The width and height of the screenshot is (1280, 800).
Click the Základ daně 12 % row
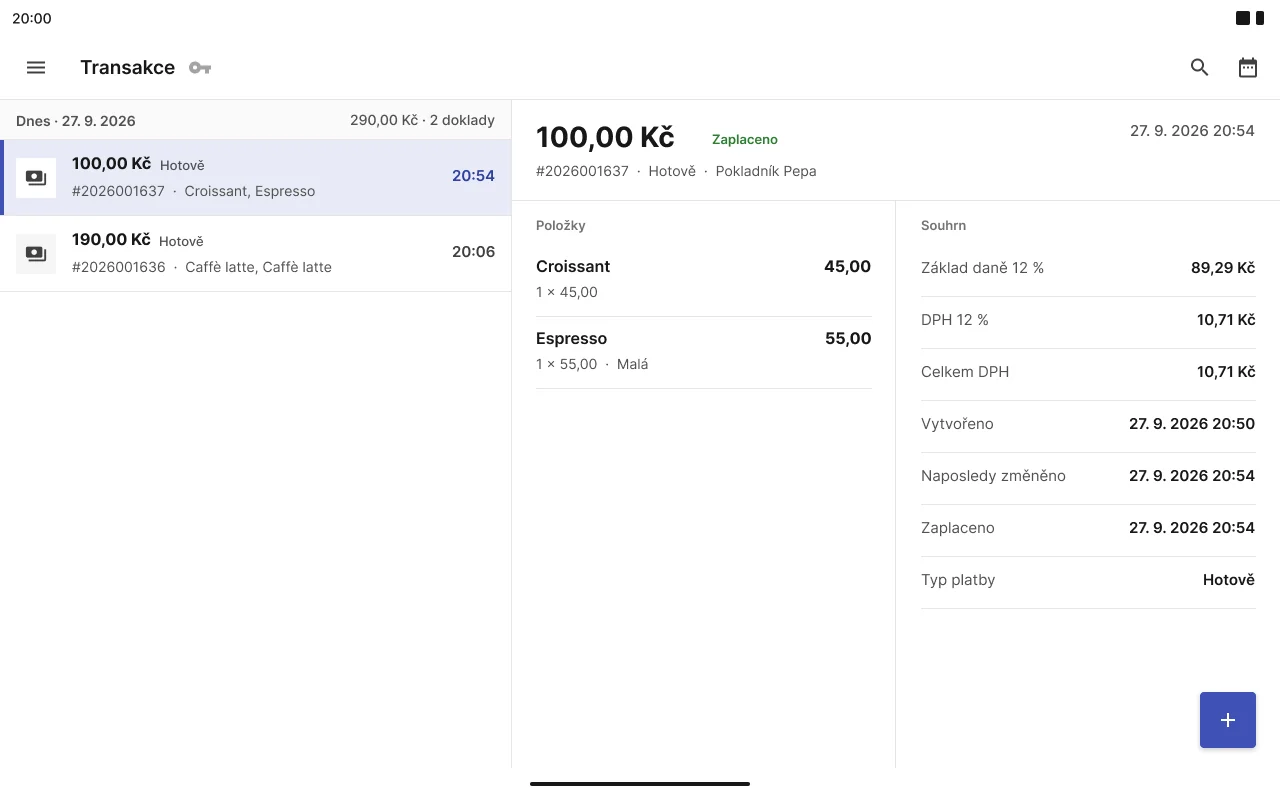click(1088, 269)
